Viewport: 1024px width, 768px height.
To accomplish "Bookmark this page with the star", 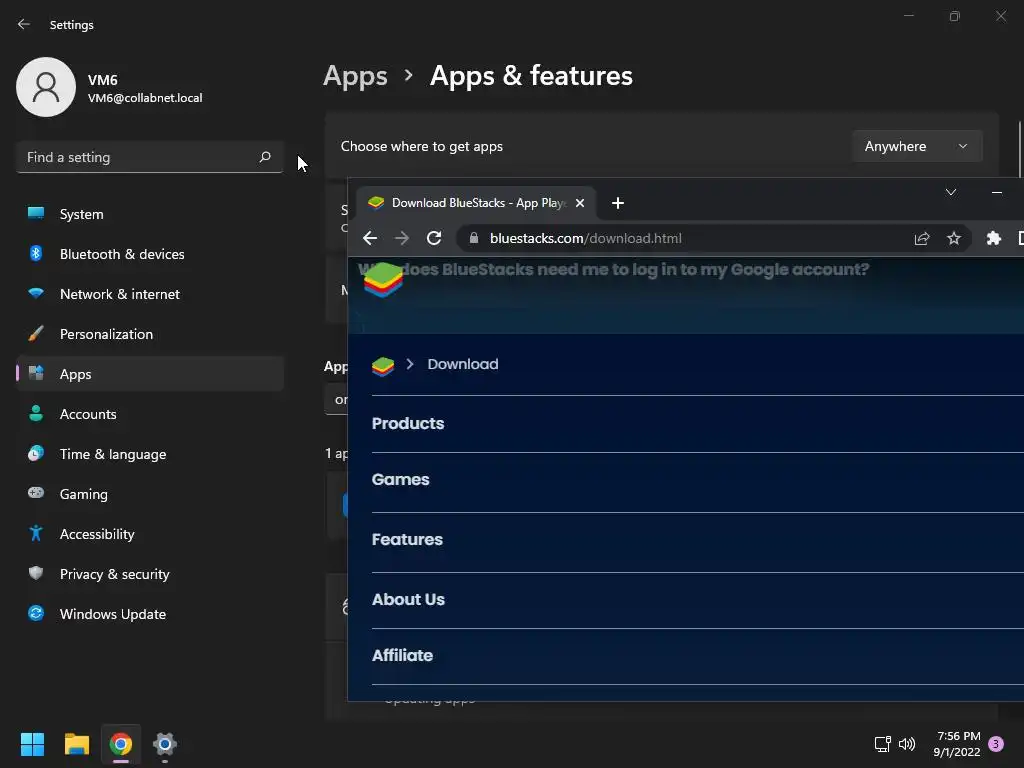I will (x=953, y=238).
